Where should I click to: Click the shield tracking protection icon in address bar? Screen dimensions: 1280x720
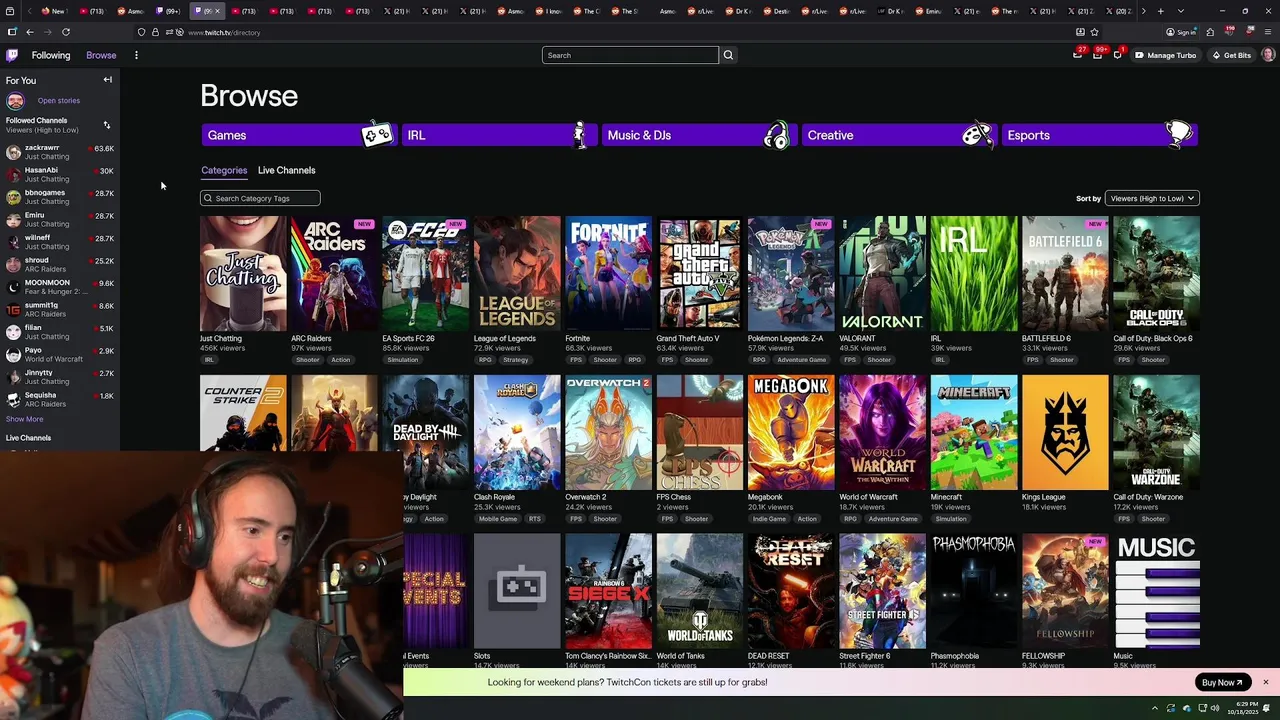141,32
